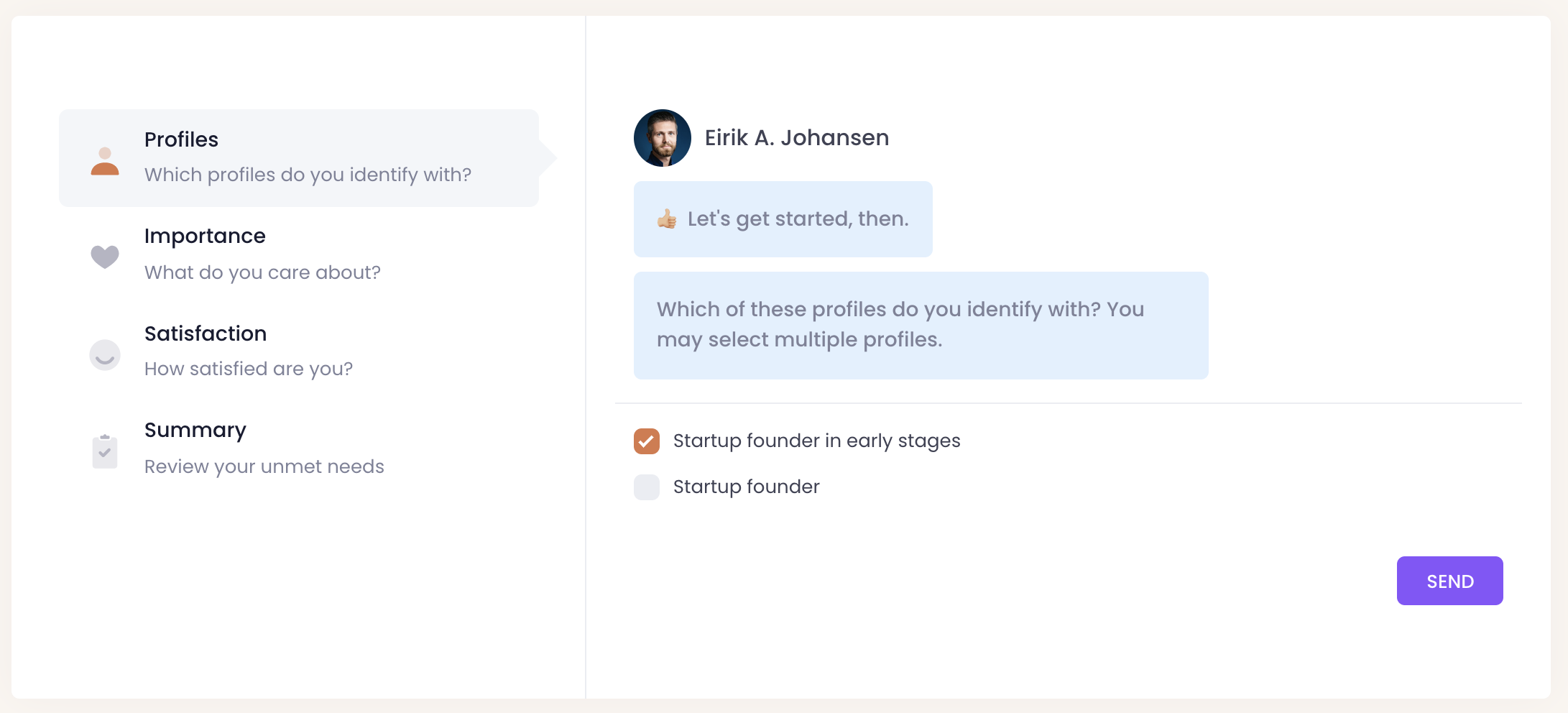Click Eirik A. Johansen's avatar photo
The image size is (1568, 713).
(x=662, y=138)
